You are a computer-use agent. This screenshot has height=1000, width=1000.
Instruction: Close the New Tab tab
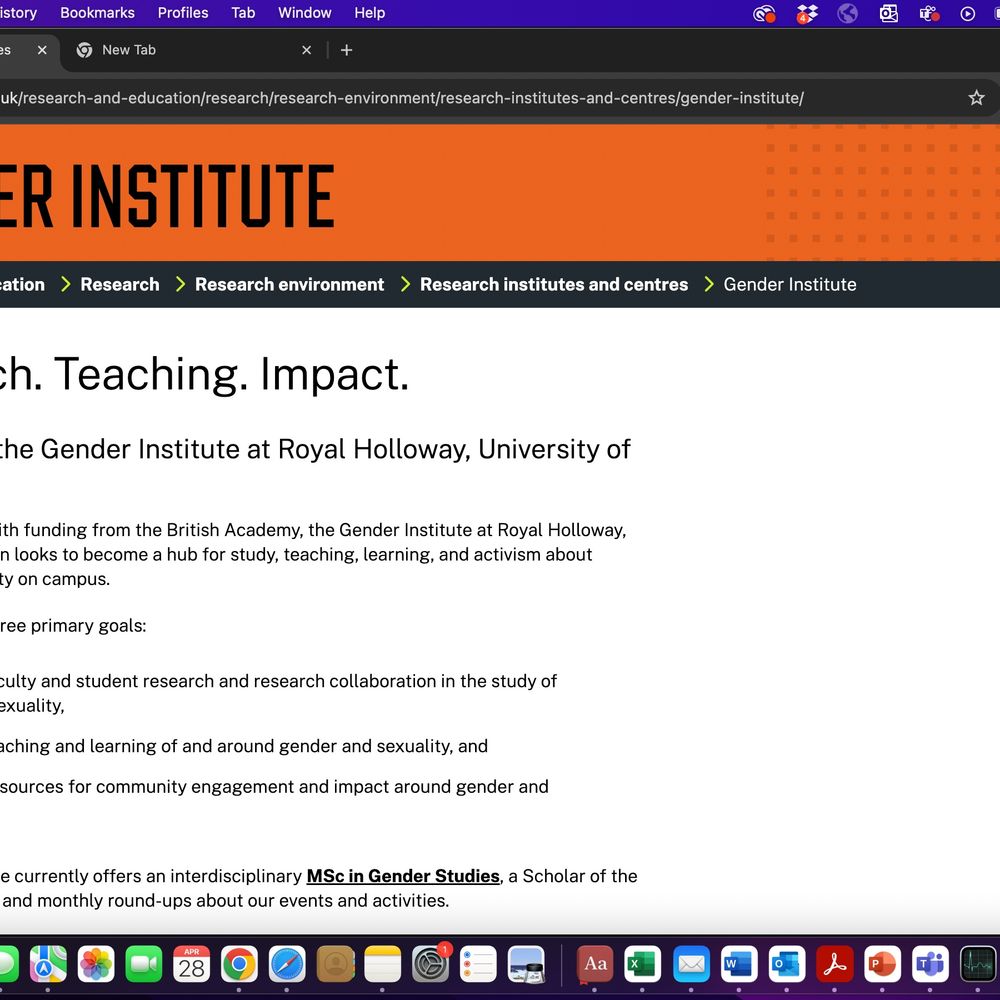pyautogui.click(x=306, y=50)
